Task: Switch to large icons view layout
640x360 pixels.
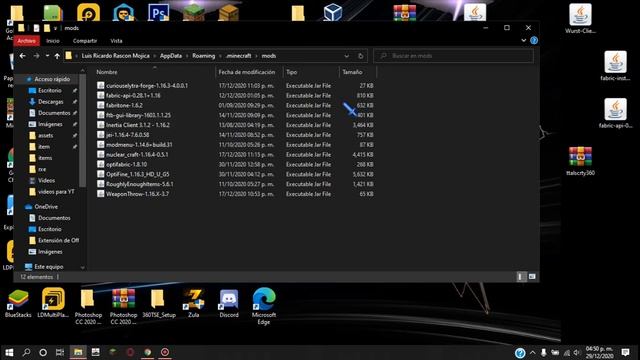Action: (x=532, y=277)
